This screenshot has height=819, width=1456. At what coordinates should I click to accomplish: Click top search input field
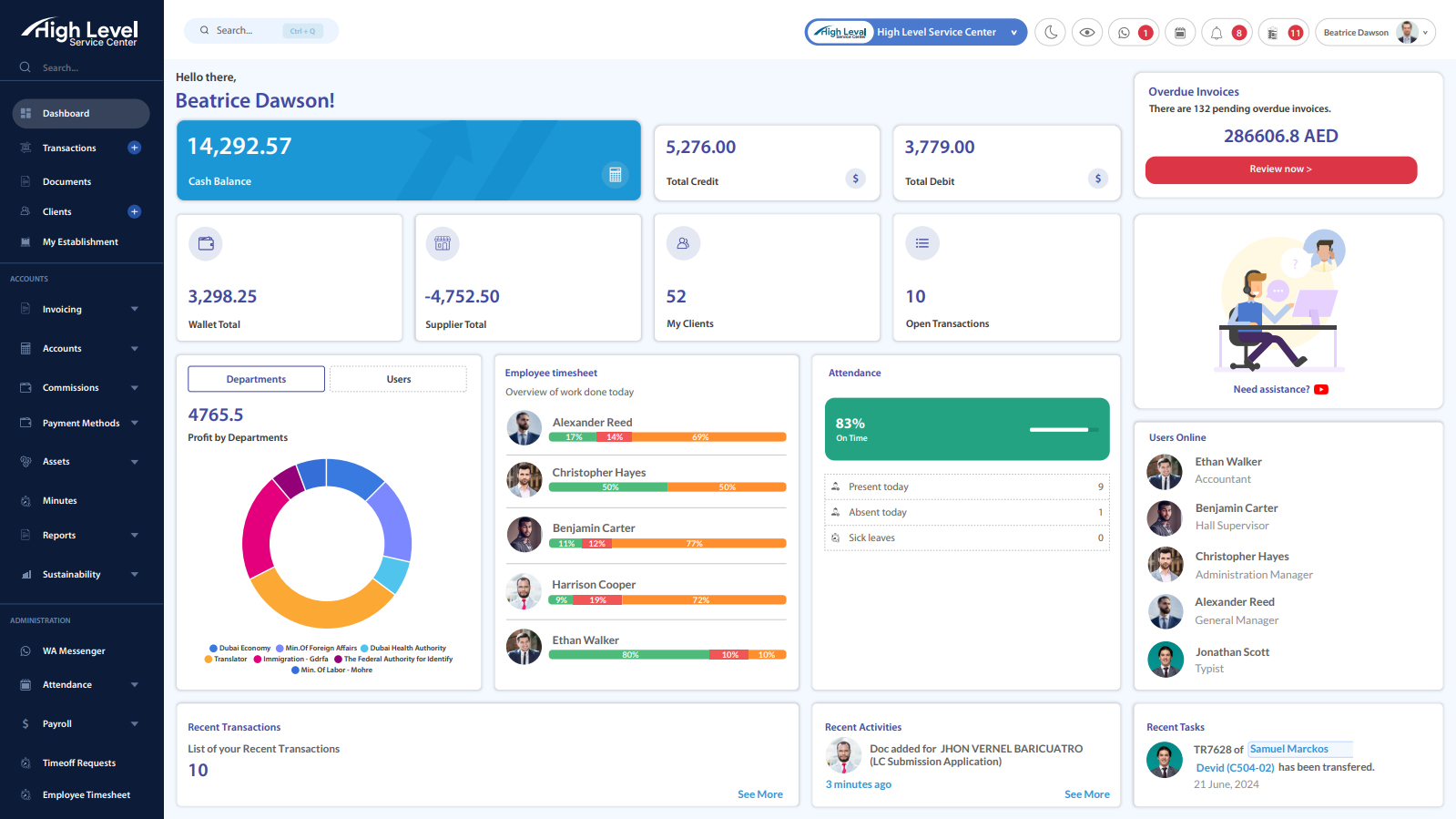pyautogui.click(x=261, y=31)
